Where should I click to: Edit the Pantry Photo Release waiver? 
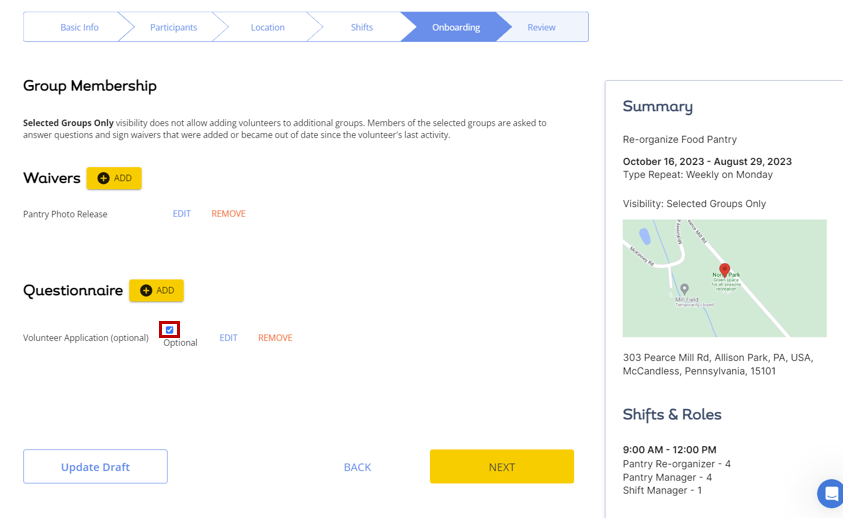(x=182, y=214)
